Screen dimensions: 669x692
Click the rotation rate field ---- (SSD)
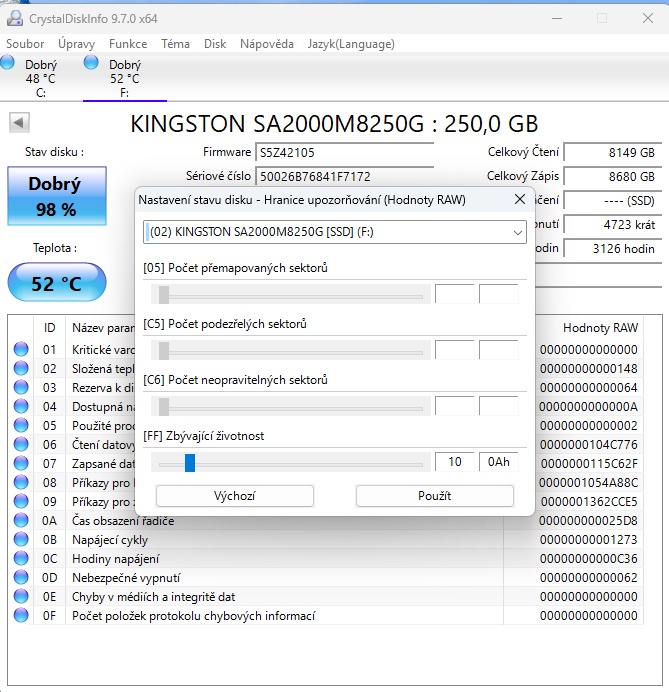click(x=613, y=201)
